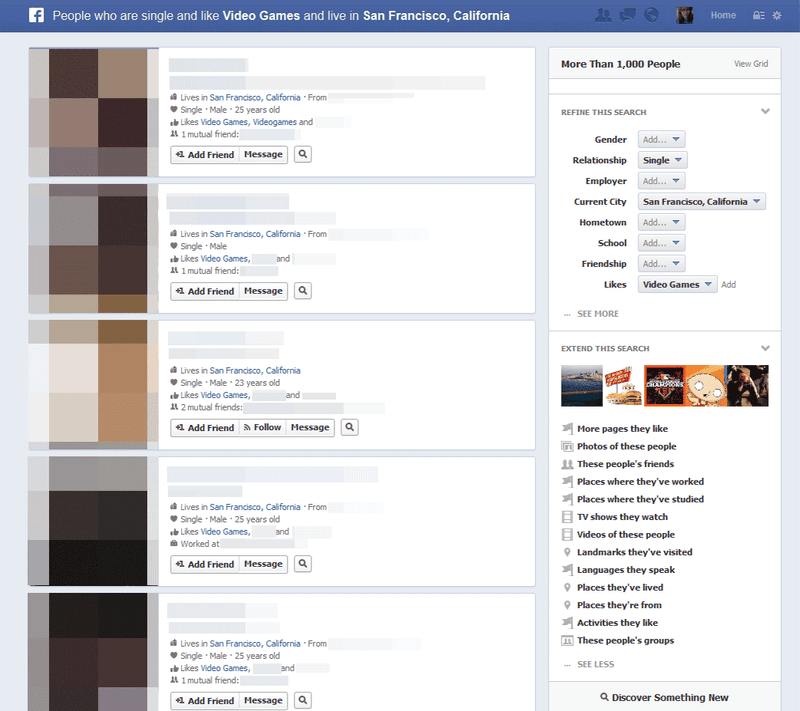Click Add Friend for first result
This screenshot has width=800, height=711.
pos(205,155)
